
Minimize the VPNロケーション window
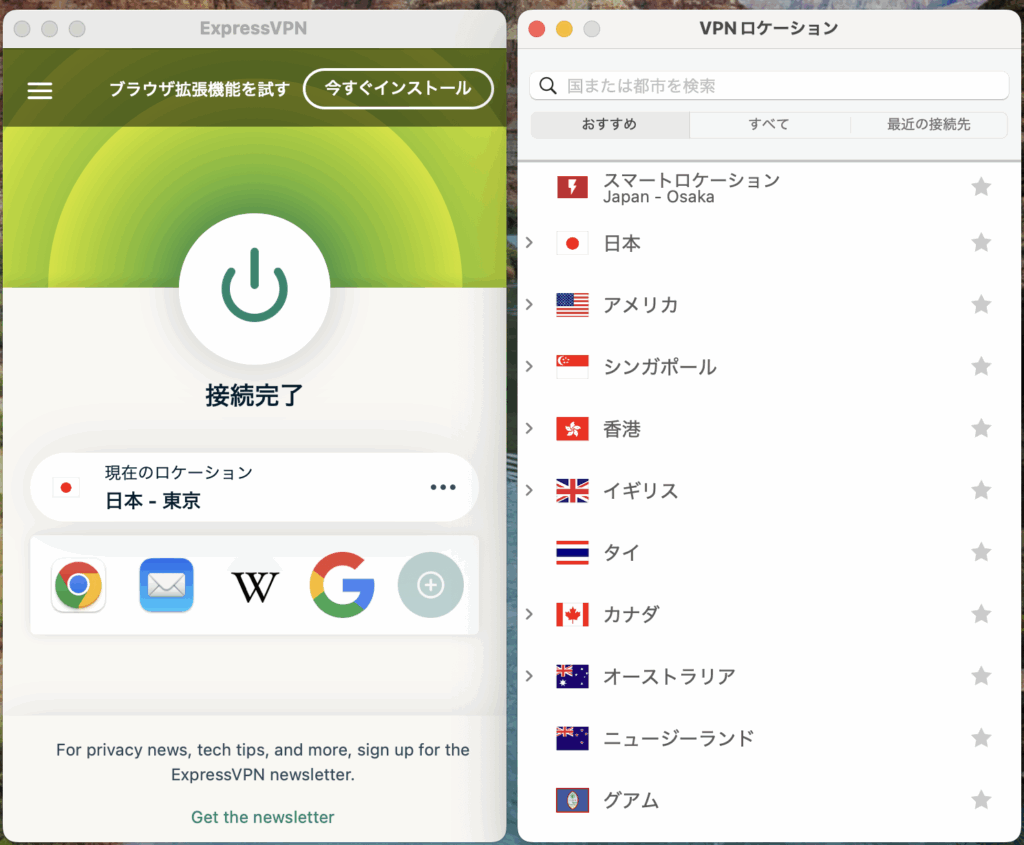564,29
